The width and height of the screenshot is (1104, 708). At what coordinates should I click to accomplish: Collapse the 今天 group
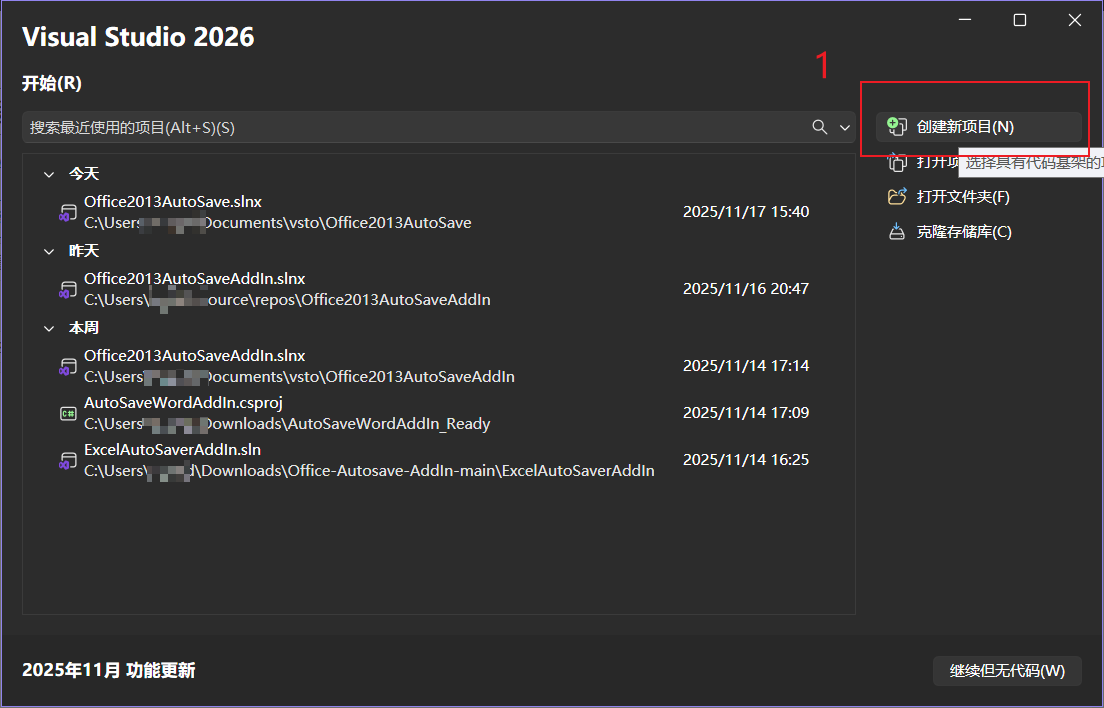tap(49, 174)
